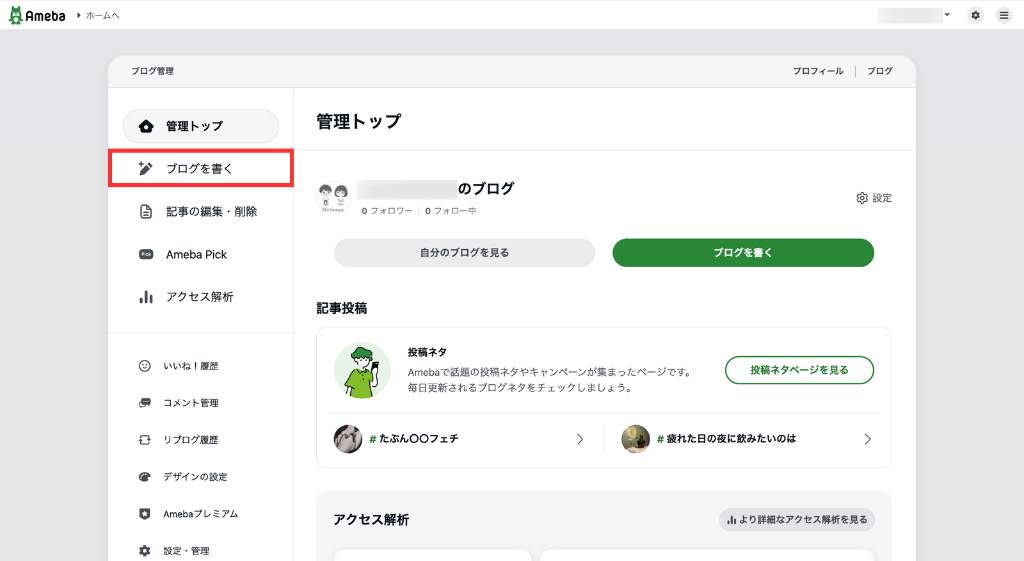Click 投稿ネタページを見る button
This screenshot has width=1024, height=561.
pos(799,370)
